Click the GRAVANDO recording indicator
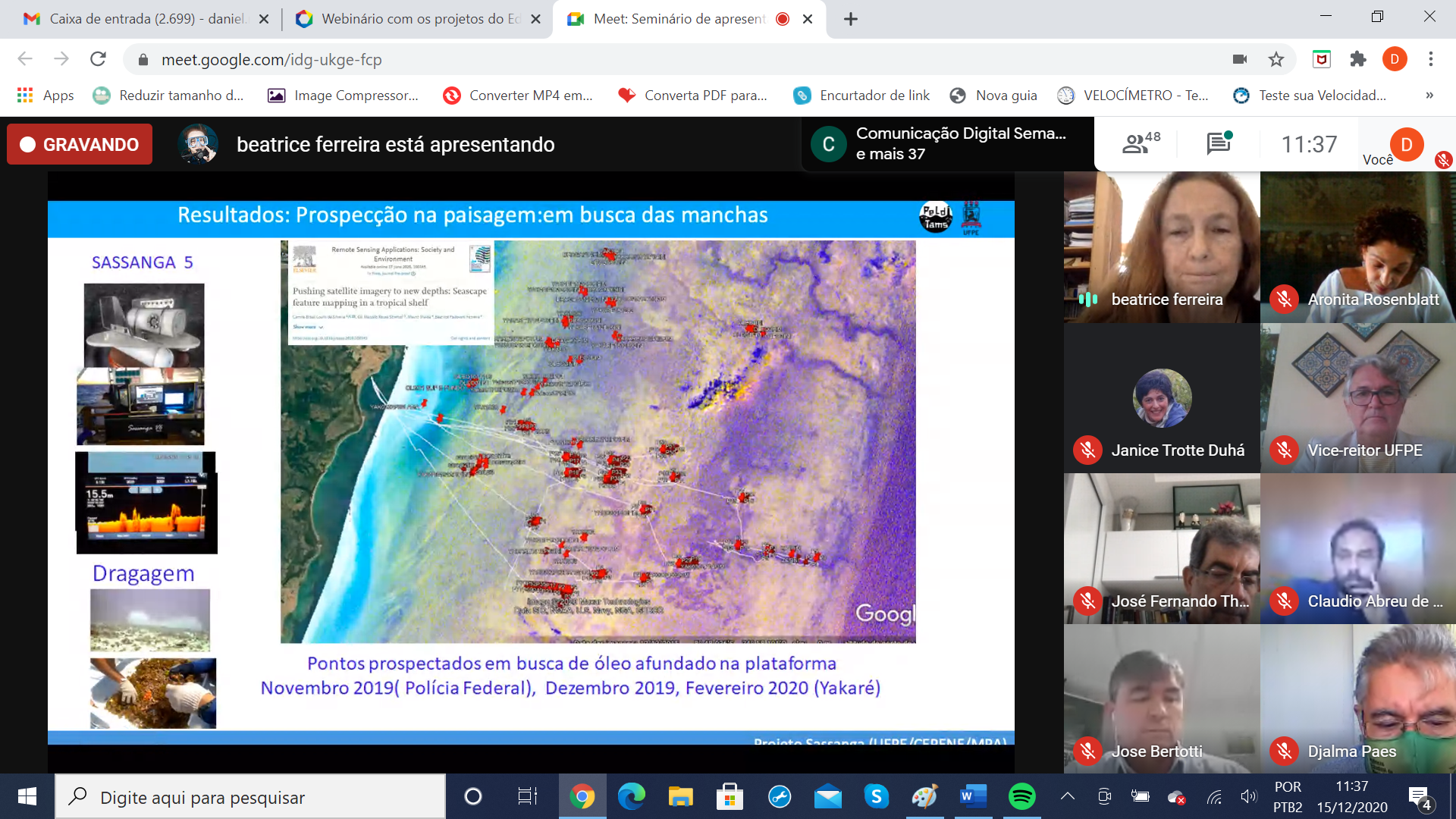Screen dimensions: 1456x819 click(80, 144)
